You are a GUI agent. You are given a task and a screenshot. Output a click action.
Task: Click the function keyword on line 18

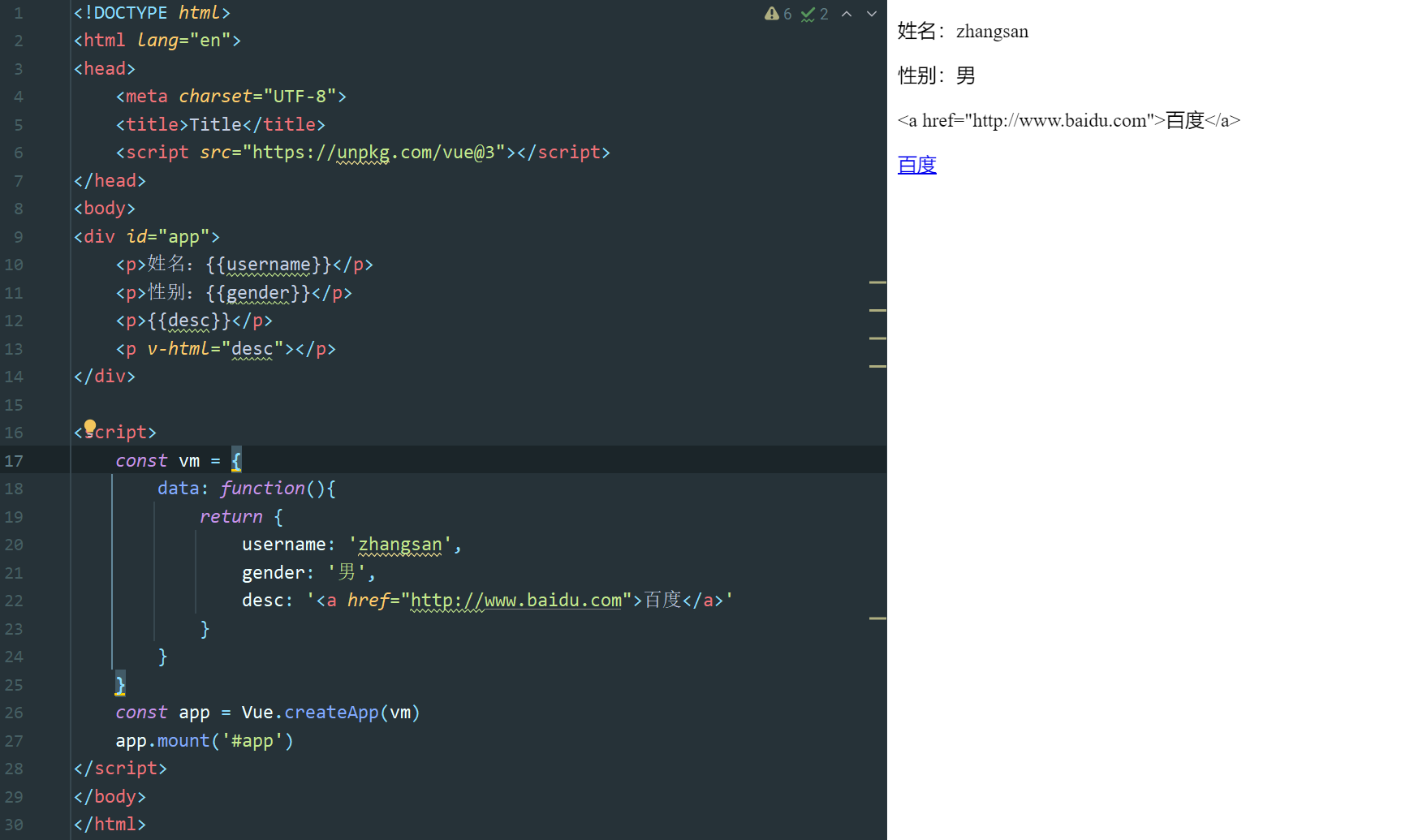(262, 489)
